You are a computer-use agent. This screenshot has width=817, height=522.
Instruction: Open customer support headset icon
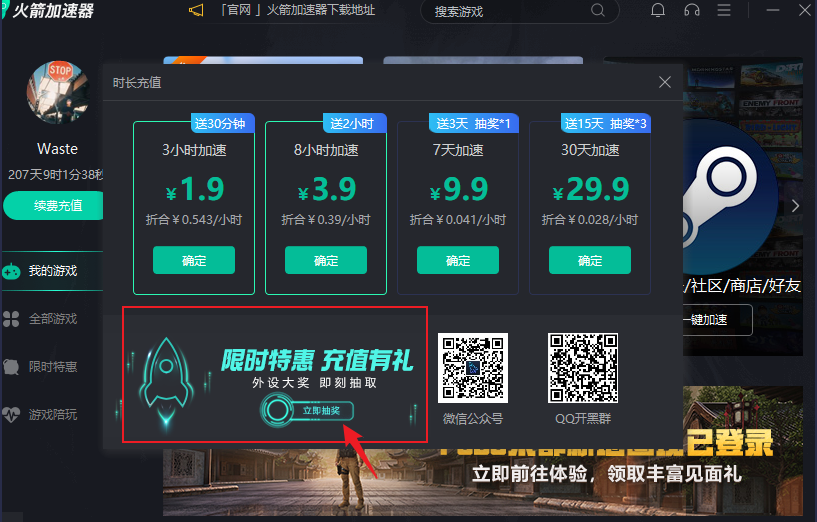(691, 10)
